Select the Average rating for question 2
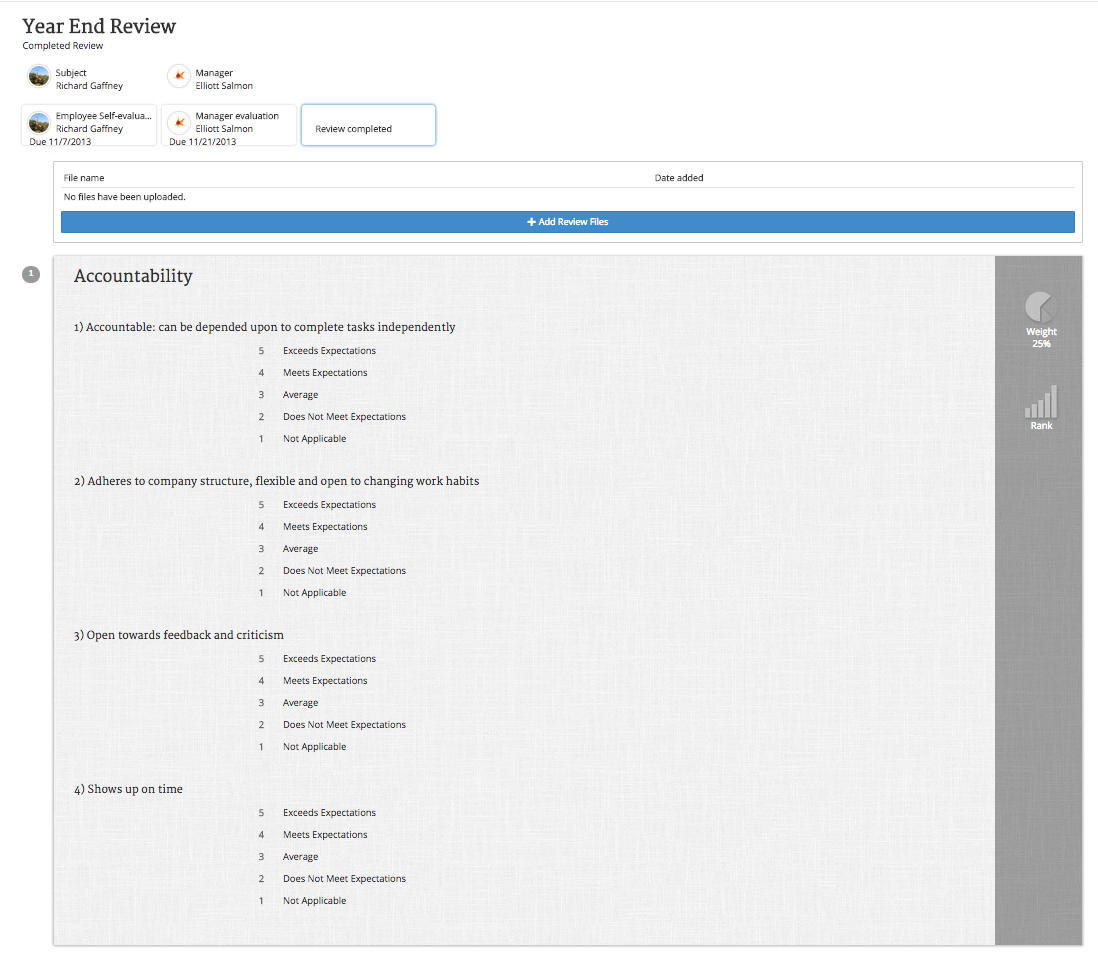1098x960 pixels. tap(300, 548)
